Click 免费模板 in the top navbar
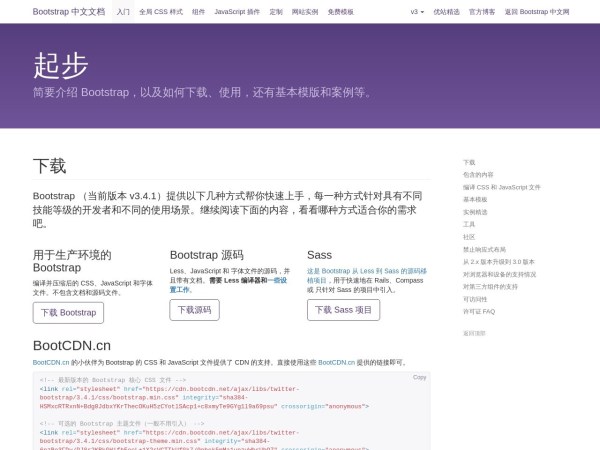Screen dimensions: 600x450 tap(341, 12)
